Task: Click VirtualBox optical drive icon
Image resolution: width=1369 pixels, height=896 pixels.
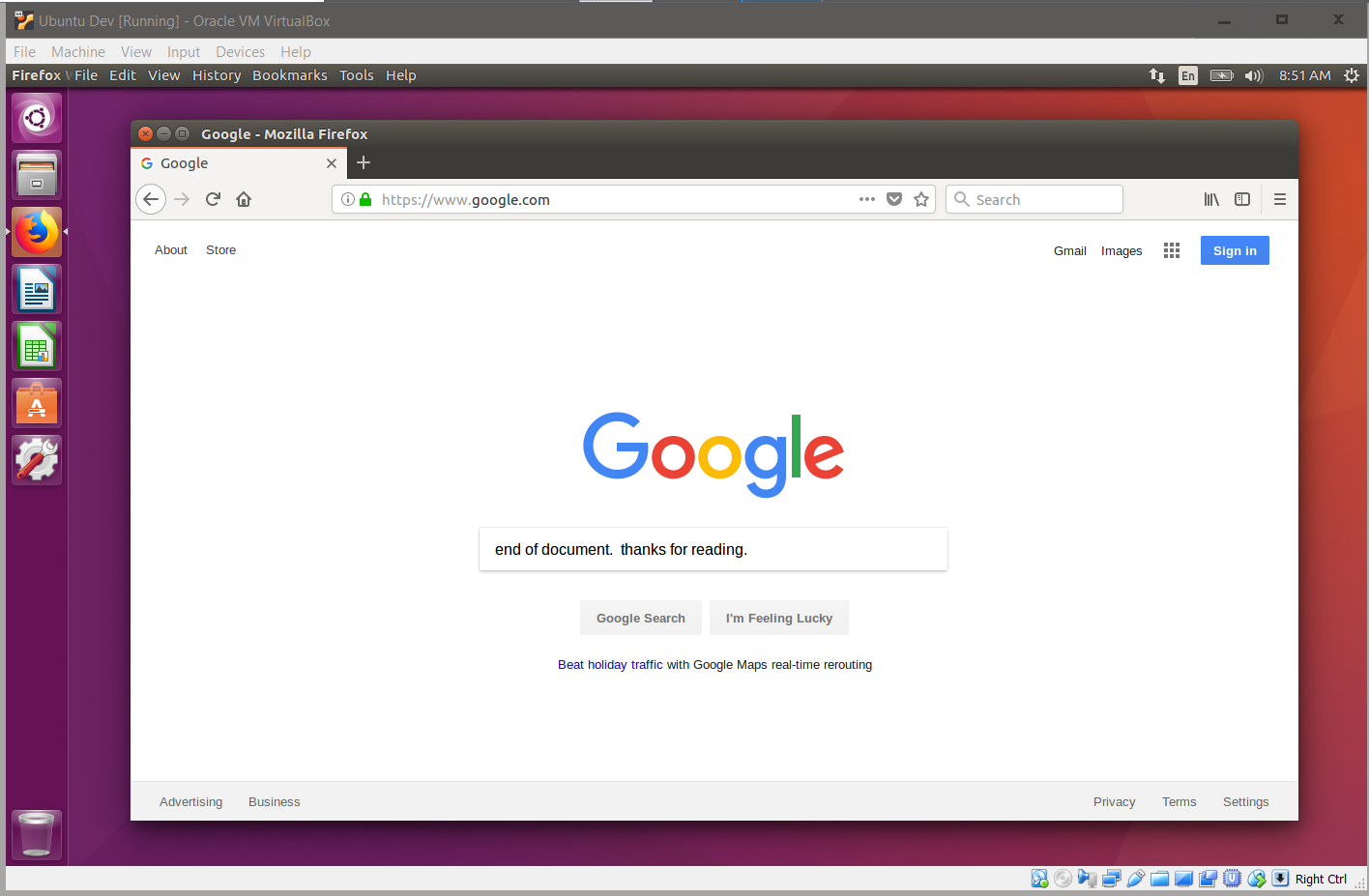Action: coord(1063,879)
